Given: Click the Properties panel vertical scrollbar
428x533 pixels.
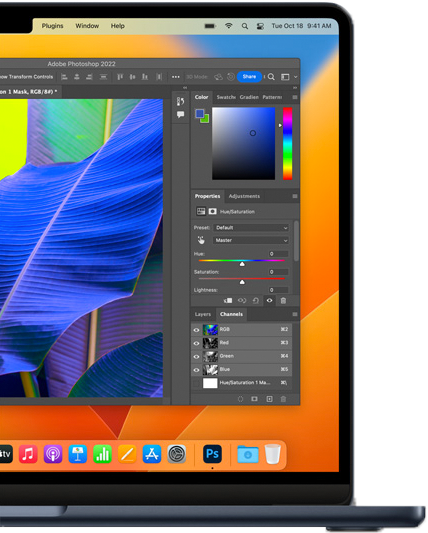Looking at the screenshot, I should (296, 241).
